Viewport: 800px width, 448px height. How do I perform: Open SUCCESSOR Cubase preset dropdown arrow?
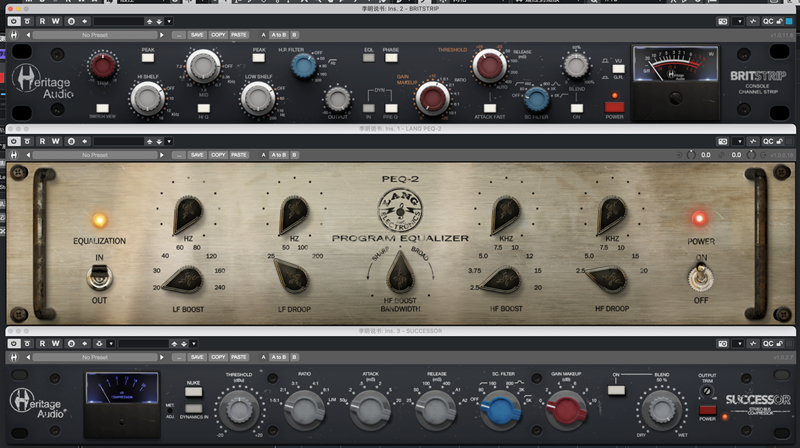194,344
